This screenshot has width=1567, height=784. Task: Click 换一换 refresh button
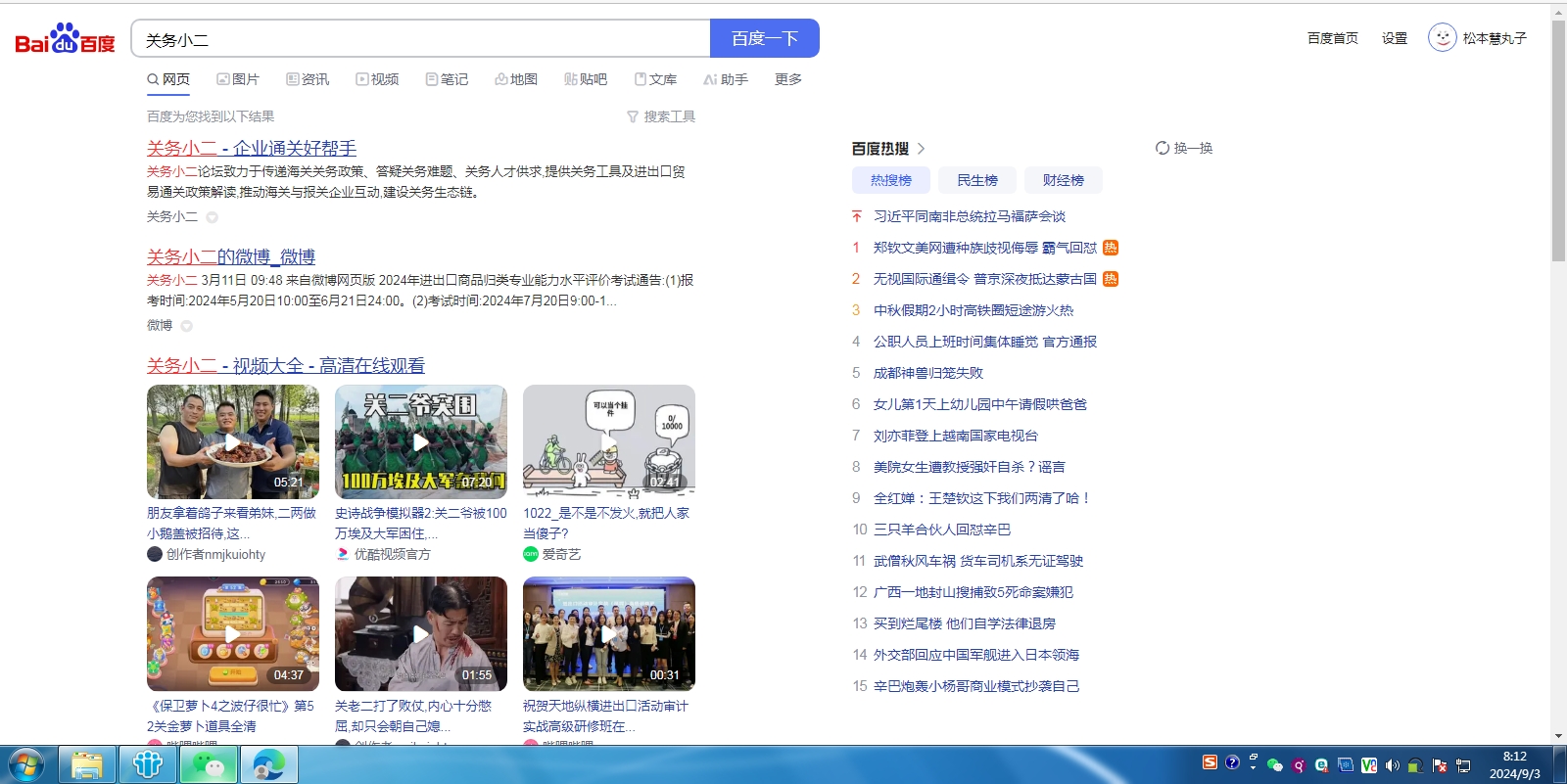pyautogui.click(x=1184, y=148)
